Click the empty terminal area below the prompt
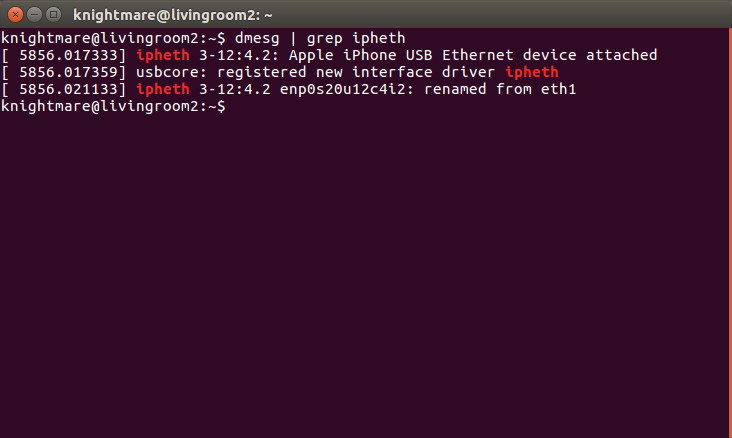 pos(366,280)
